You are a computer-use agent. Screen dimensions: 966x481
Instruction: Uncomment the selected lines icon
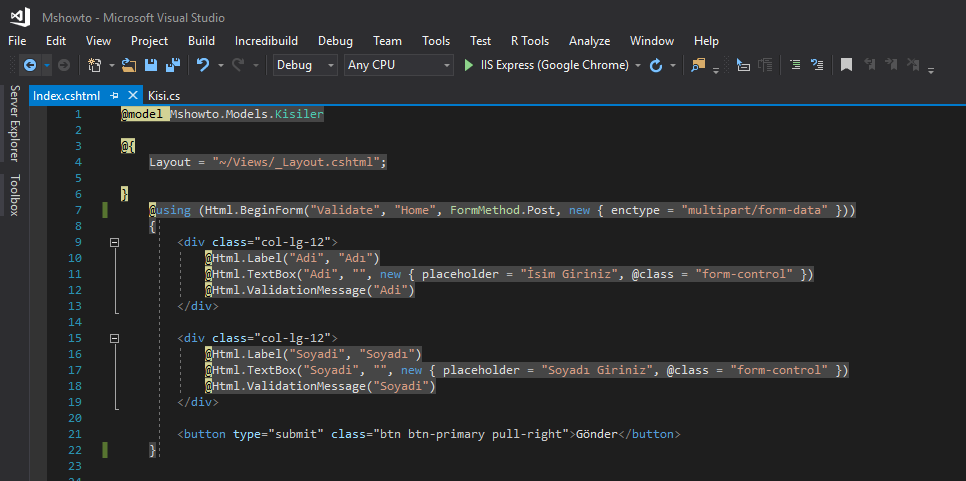pyautogui.click(x=817, y=64)
